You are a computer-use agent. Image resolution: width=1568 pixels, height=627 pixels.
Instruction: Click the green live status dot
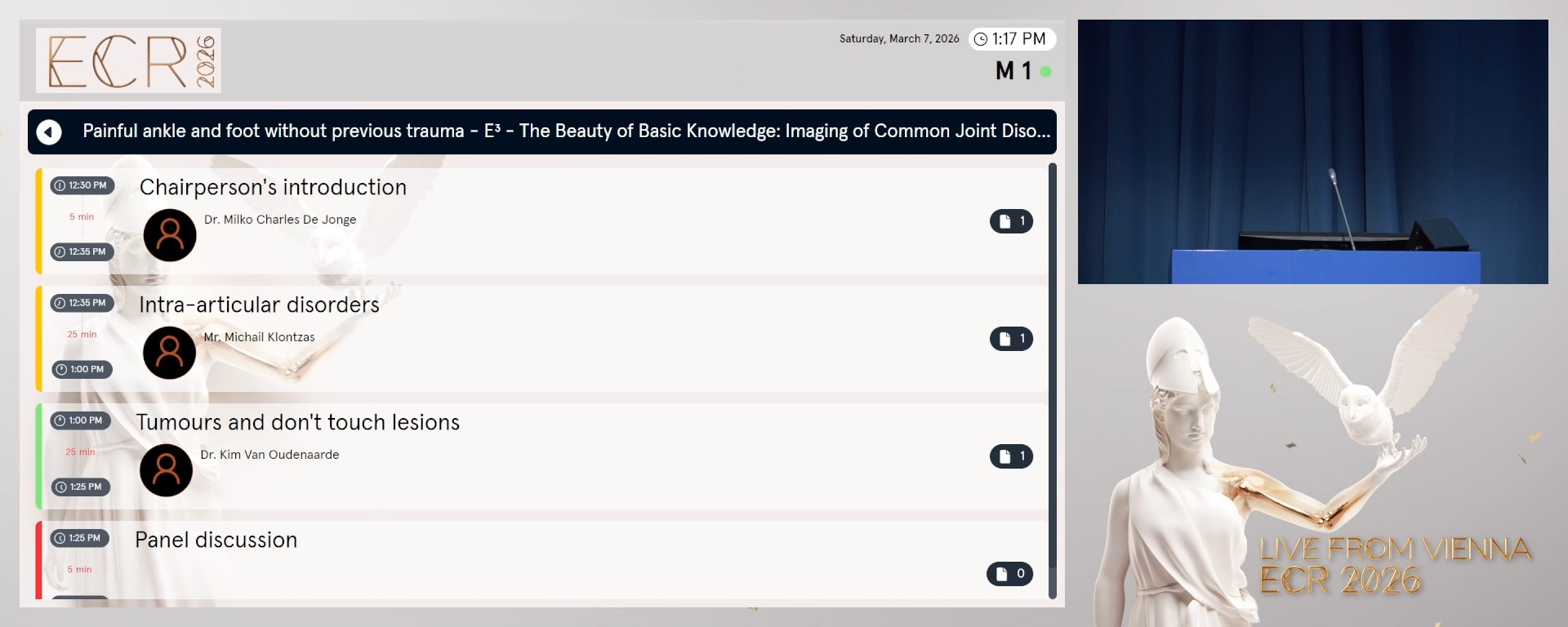tap(1045, 72)
